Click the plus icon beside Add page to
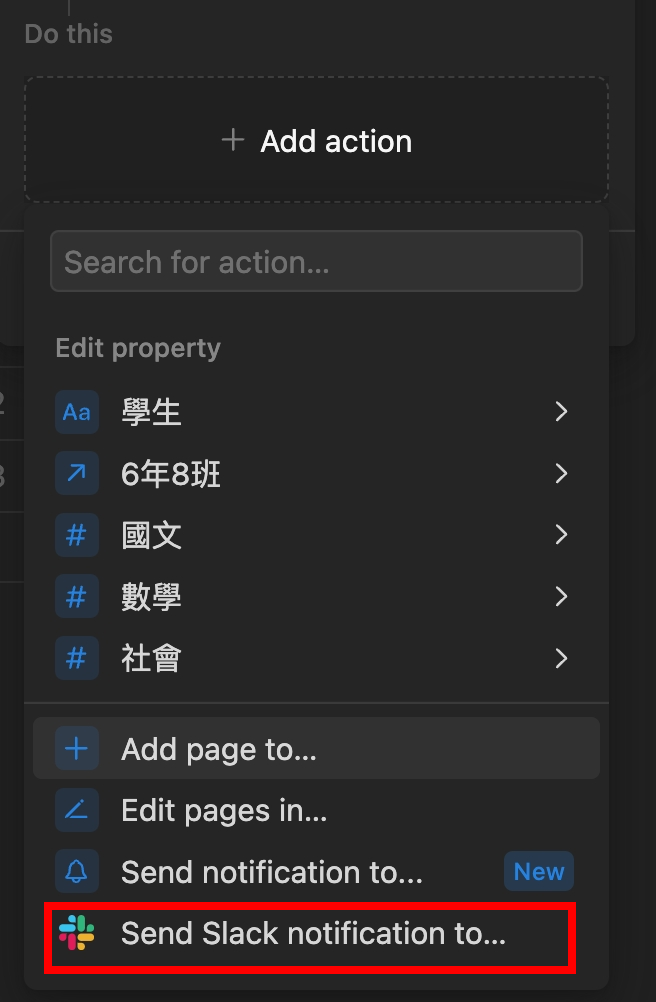656x1002 pixels. 77,748
